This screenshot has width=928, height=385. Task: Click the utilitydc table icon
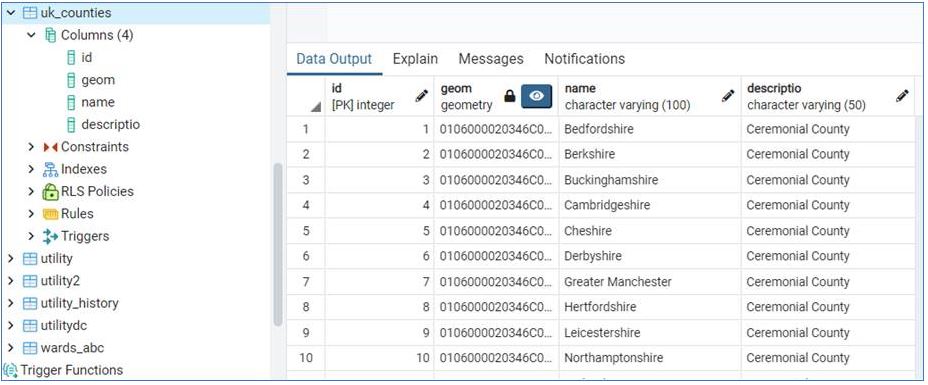point(30,326)
